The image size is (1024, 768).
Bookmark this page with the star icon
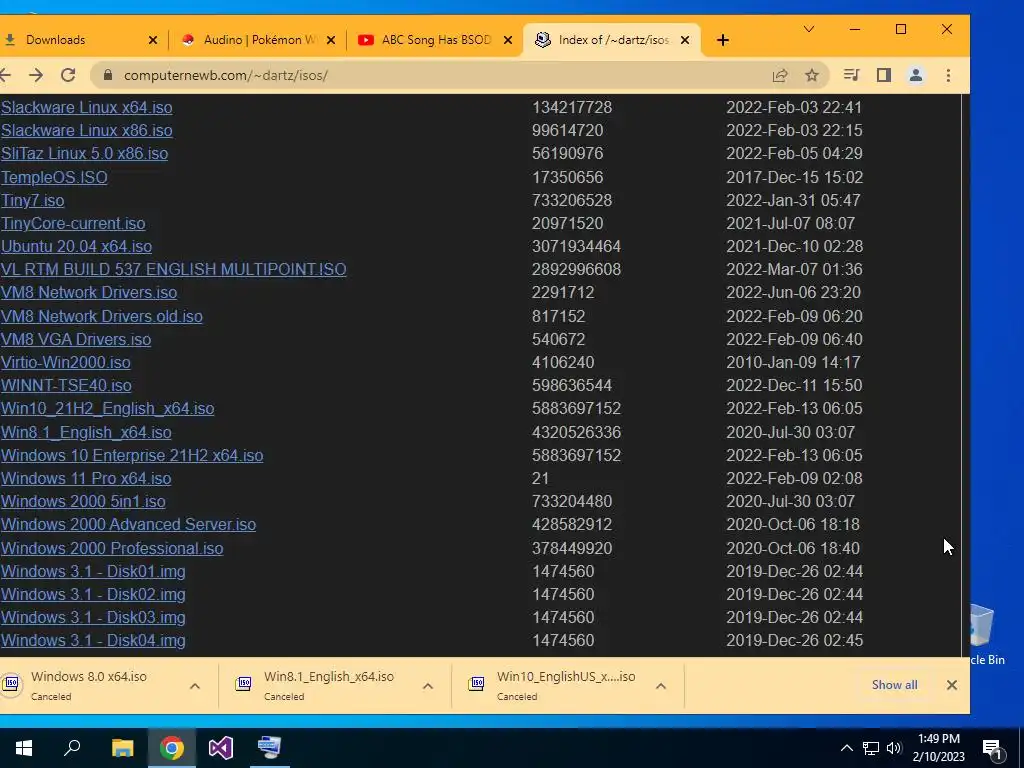pos(812,75)
